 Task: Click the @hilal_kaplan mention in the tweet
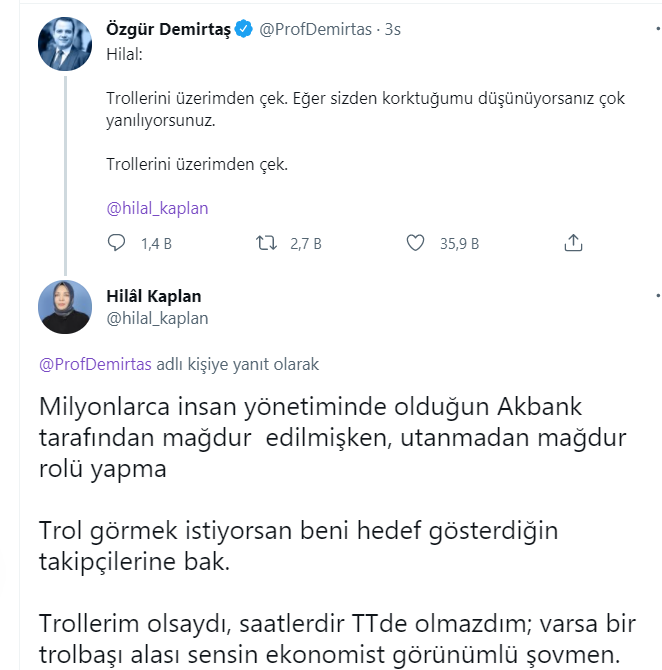coord(157,208)
